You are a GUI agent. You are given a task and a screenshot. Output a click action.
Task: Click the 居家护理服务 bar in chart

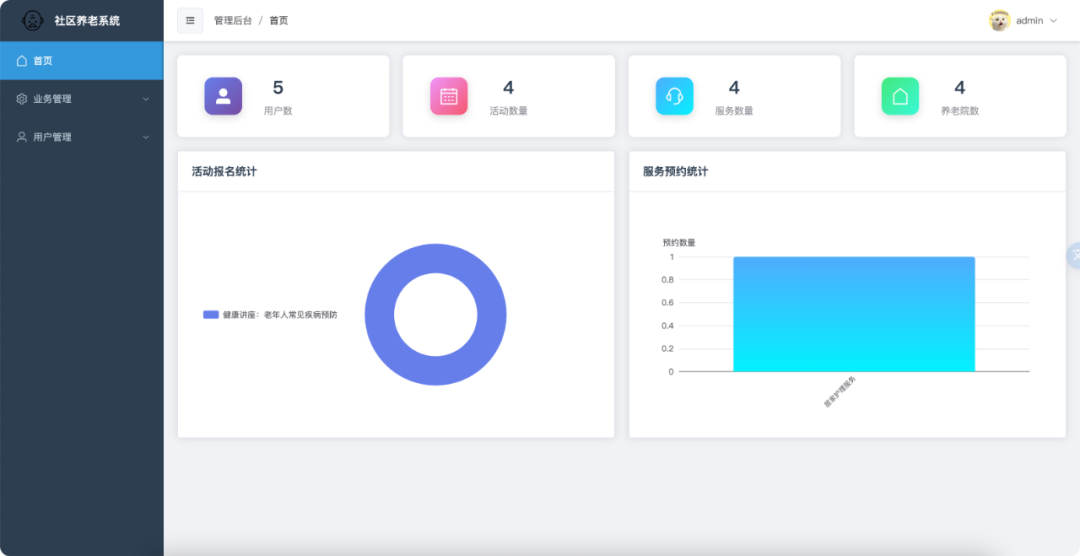[854, 314]
